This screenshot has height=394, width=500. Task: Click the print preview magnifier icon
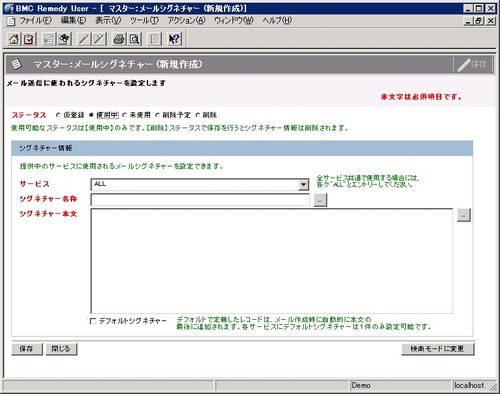pyautogui.click(x=135, y=39)
